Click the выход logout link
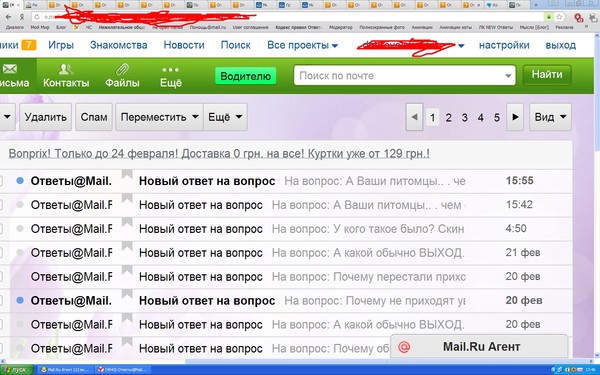This screenshot has width=600, height=375. tap(561, 45)
